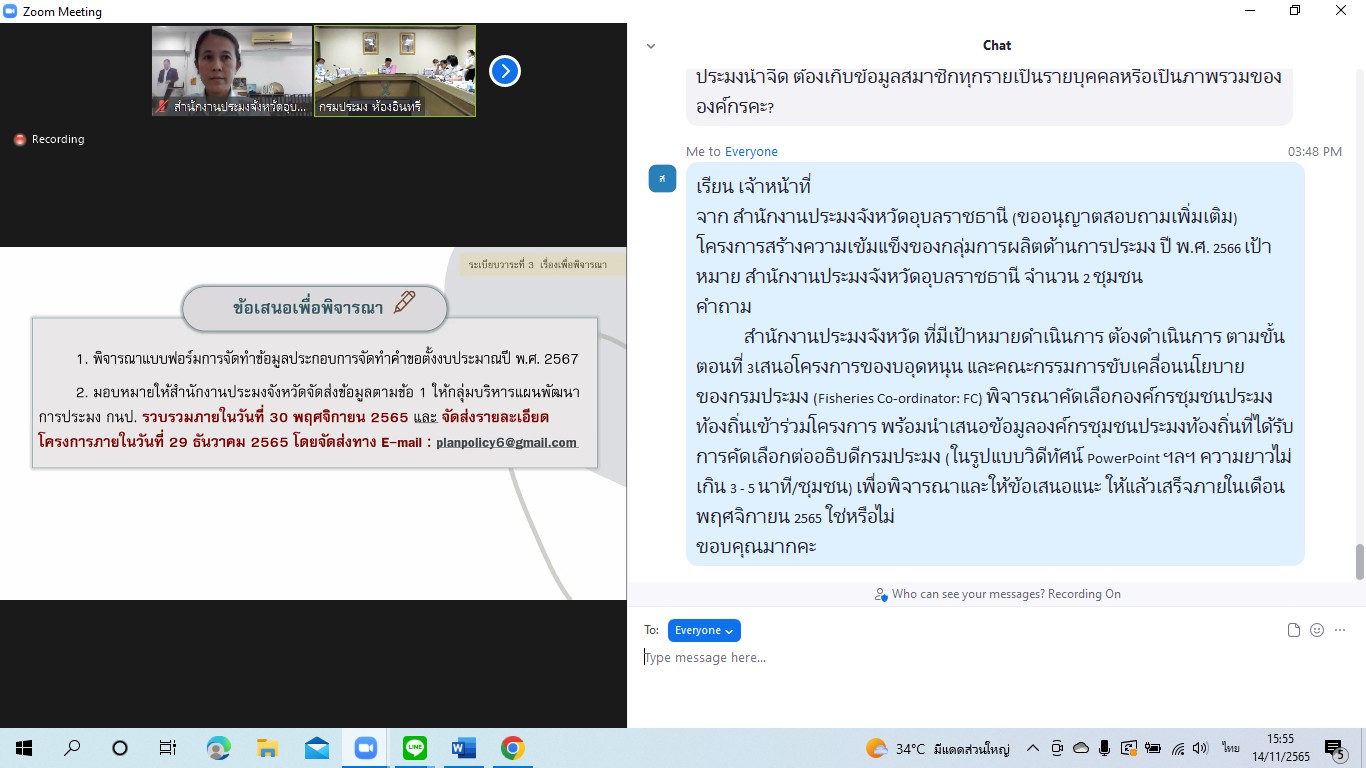The height and width of the screenshot is (768, 1366).
Task: Click the Everyone link in message header
Action: coord(751,152)
